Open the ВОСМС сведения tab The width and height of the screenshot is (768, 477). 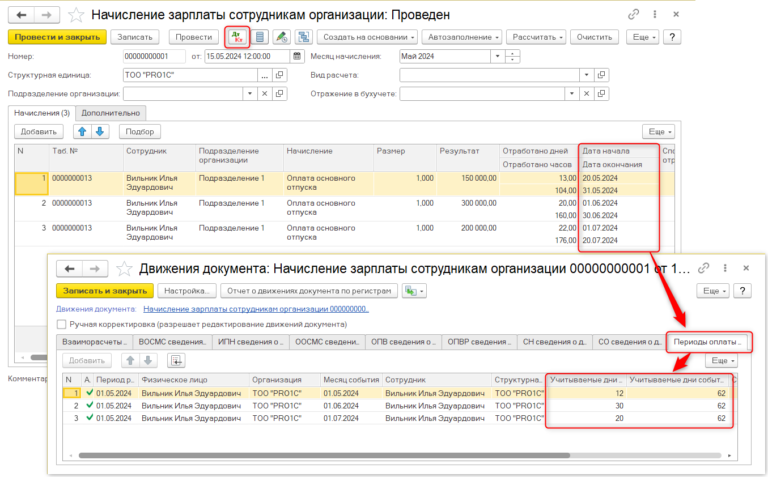point(172,342)
